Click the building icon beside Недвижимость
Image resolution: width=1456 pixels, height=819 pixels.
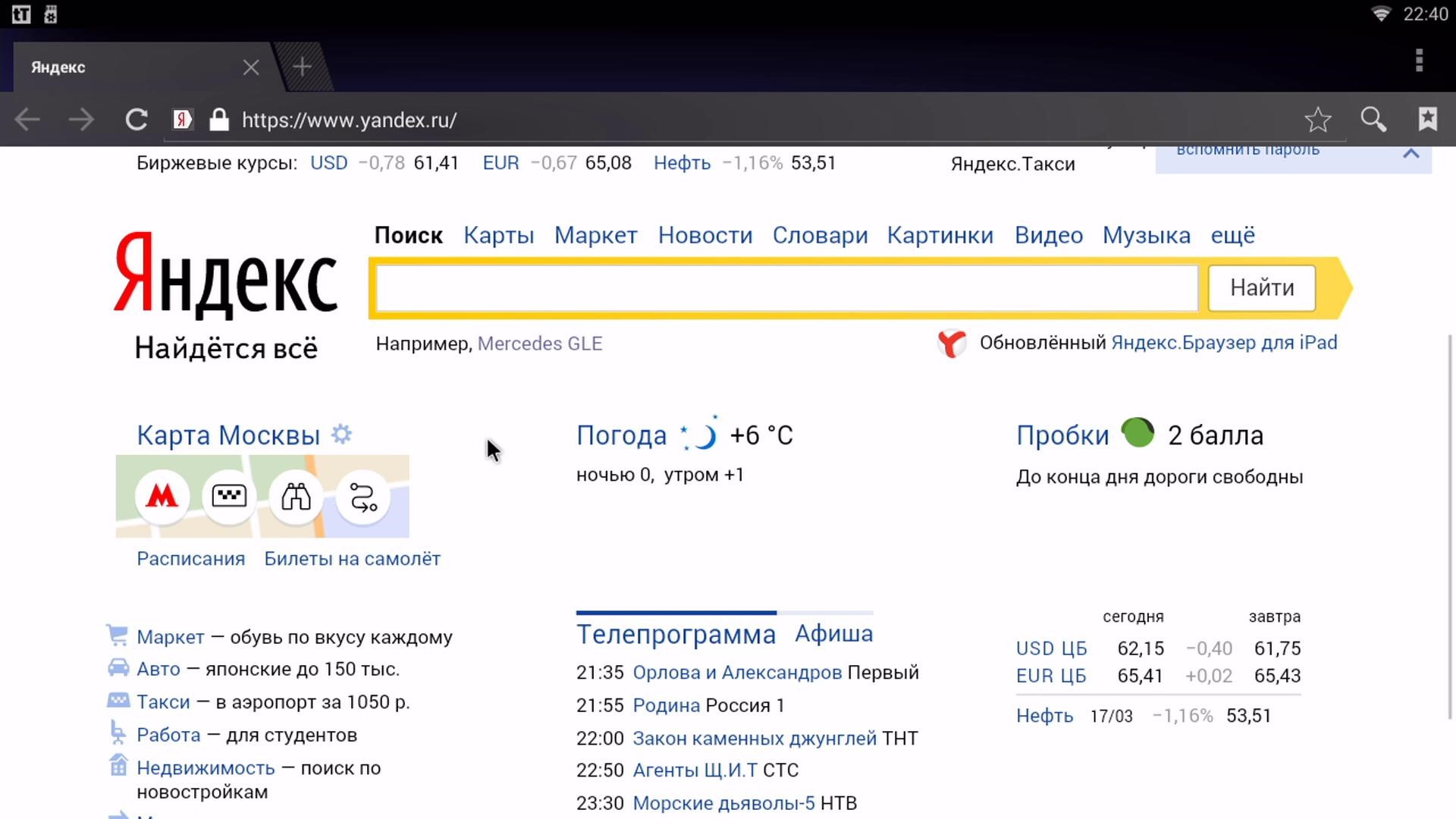(x=118, y=765)
